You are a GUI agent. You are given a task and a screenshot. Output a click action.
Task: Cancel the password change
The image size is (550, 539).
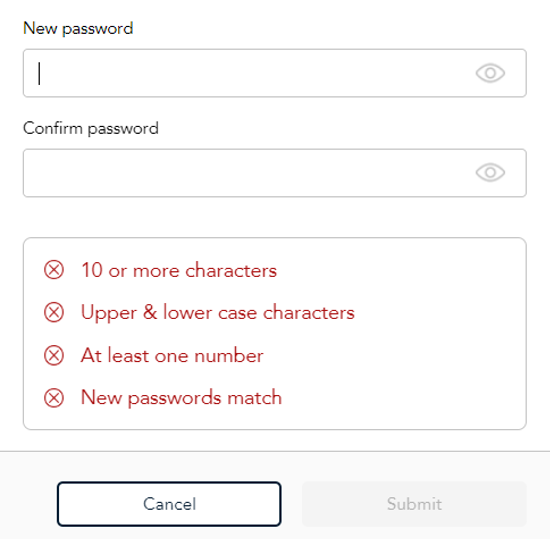pos(169,504)
